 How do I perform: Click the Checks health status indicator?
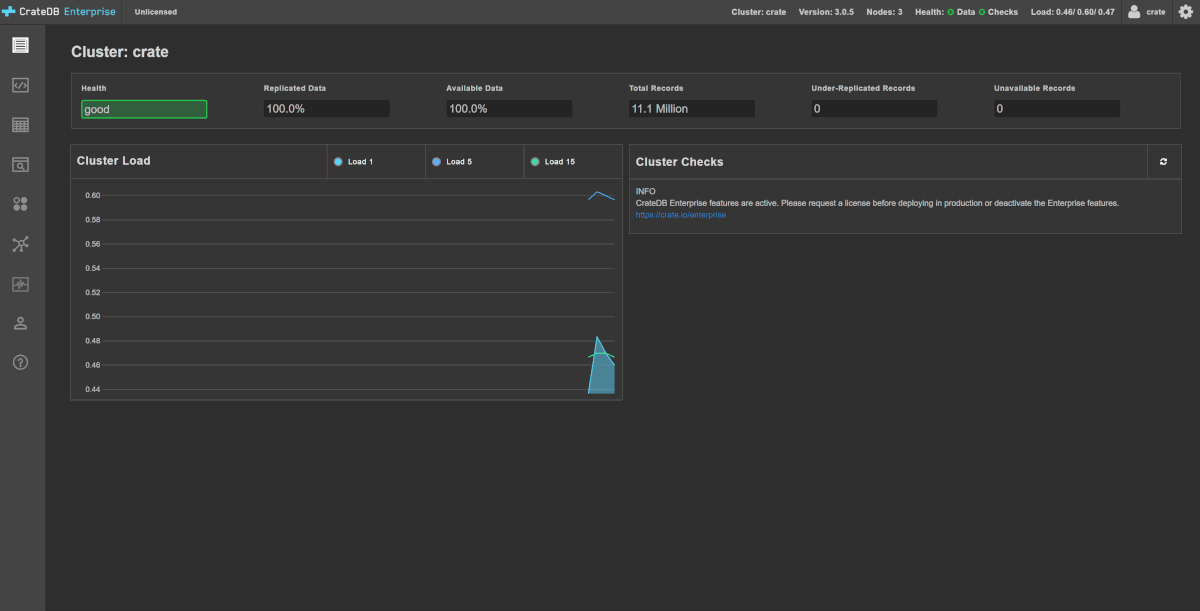pos(998,12)
